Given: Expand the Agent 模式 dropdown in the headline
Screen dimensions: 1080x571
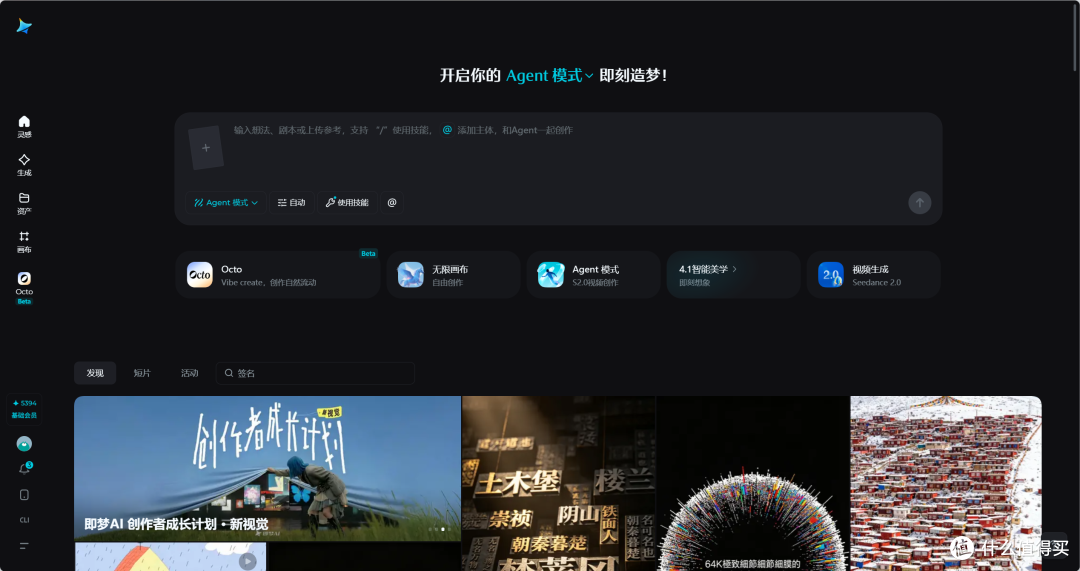Looking at the screenshot, I should 550,76.
